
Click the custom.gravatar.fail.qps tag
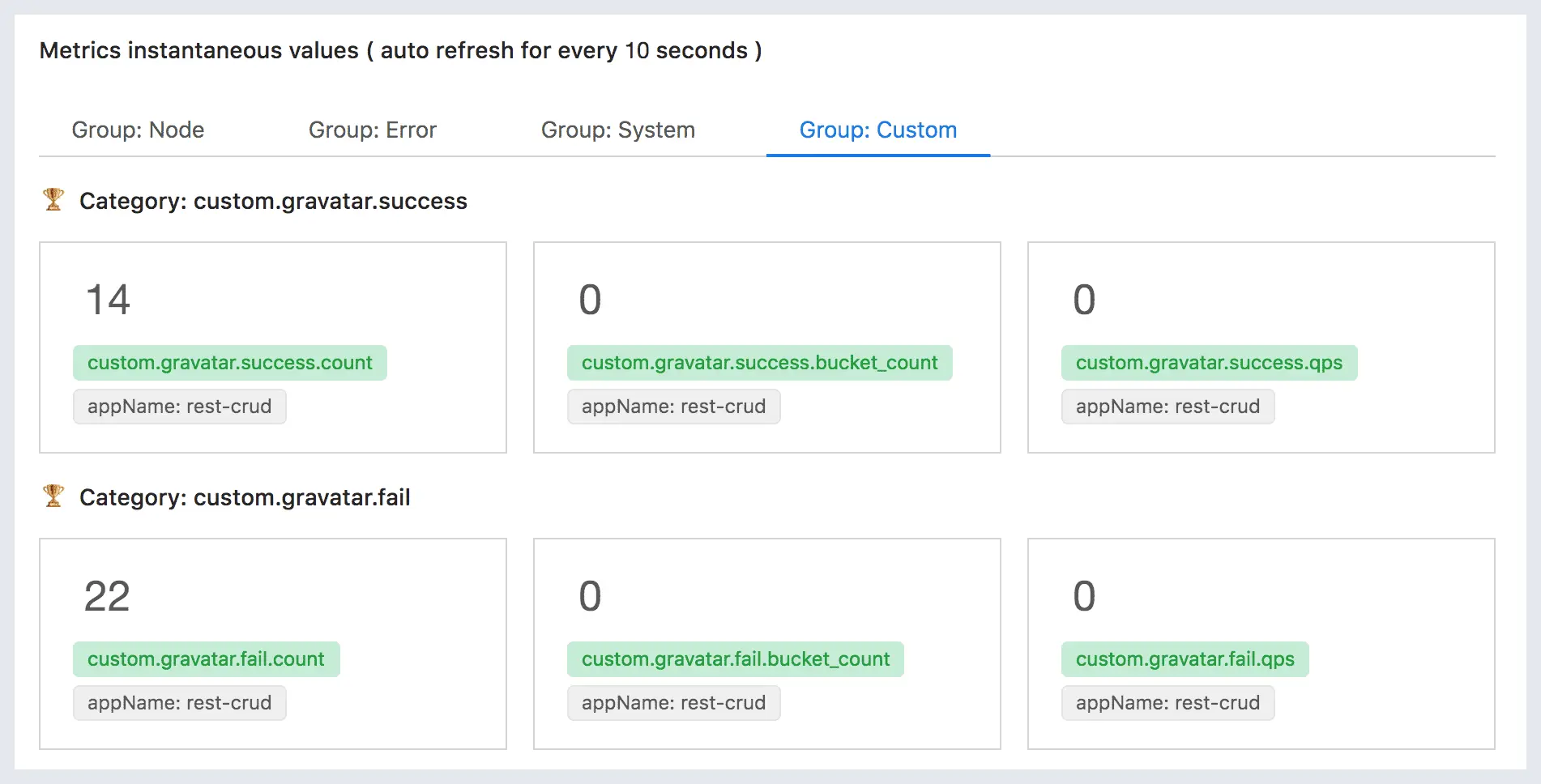[1185, 659]
